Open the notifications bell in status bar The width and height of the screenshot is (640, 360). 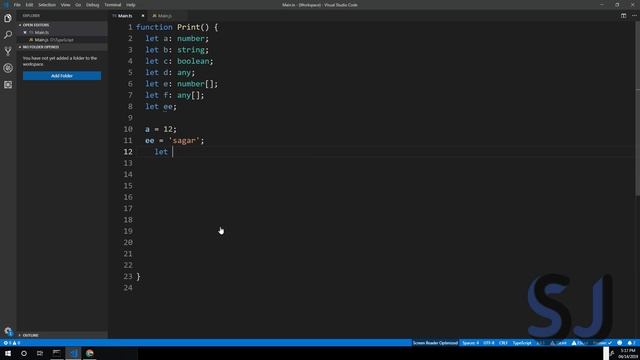pyautogui.click(x=631, y=343)
